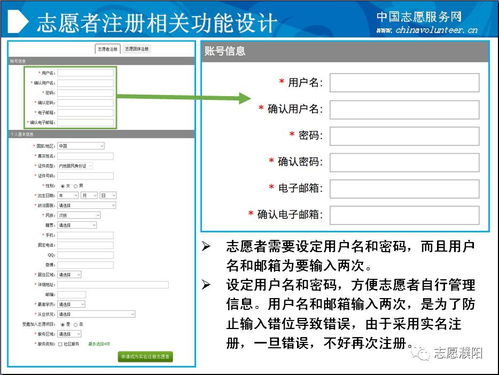Open the 出生日期 year dropdown
The height and width of the screenshot is (375, 499).
tap(68, 195)
